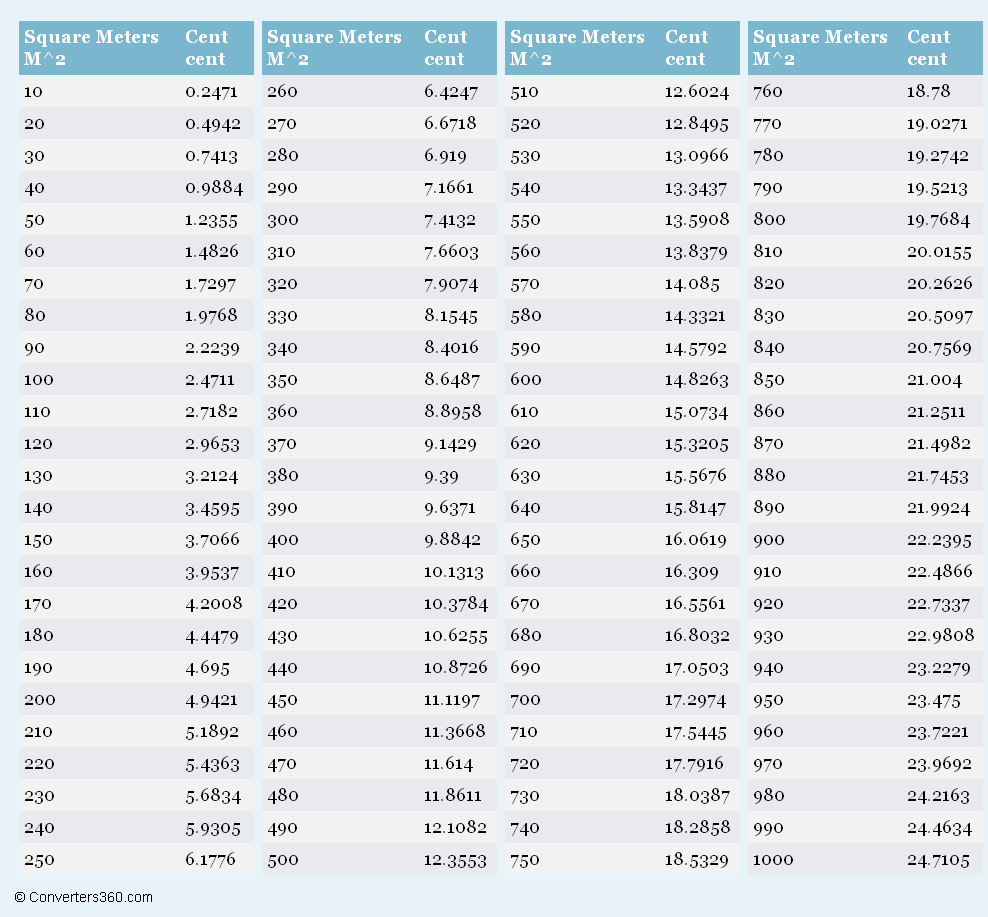
Task: Select the 260 square meters cell
Action: pos(282,91)
